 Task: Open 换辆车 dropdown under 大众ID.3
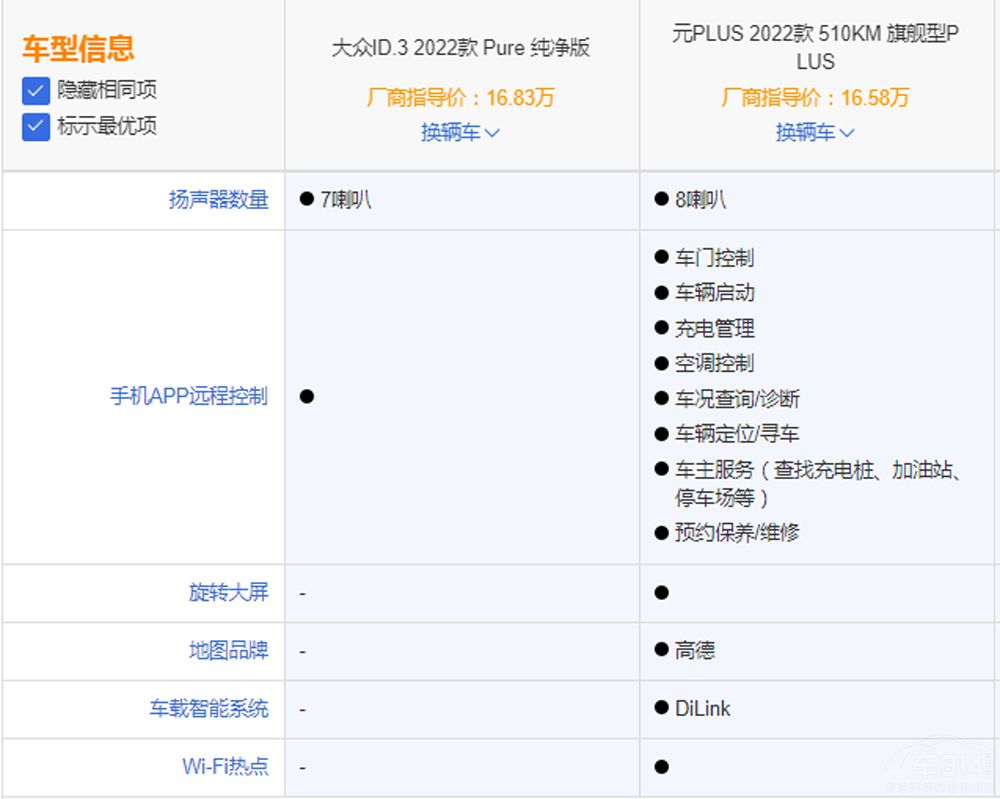pyautogui.click(x=460, y=132)
